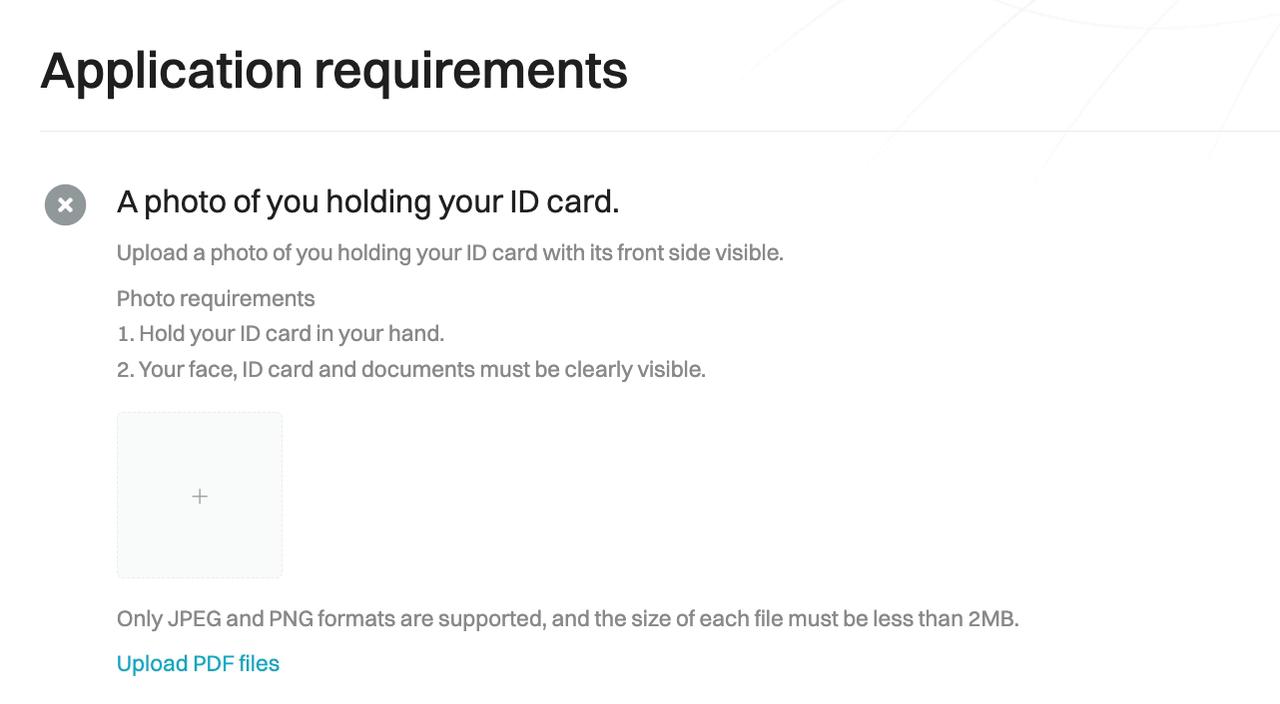Click the Photo requirements label

pos(216,299)
